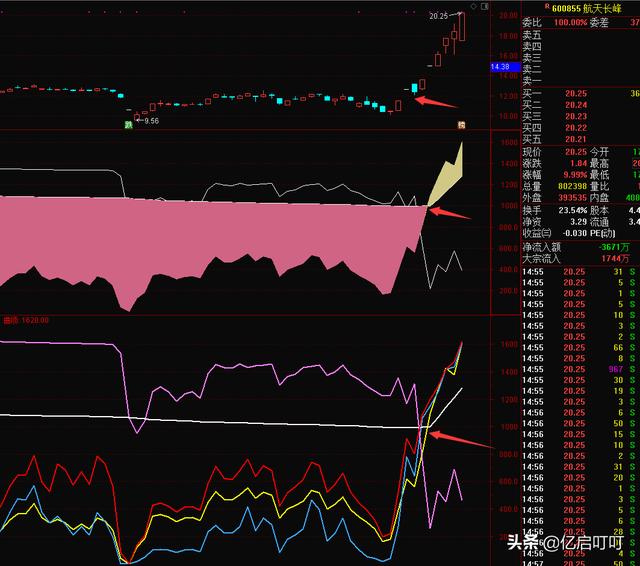Click the 买五 bid price 20.21
The image size is (640, 566).
[576, 139]
